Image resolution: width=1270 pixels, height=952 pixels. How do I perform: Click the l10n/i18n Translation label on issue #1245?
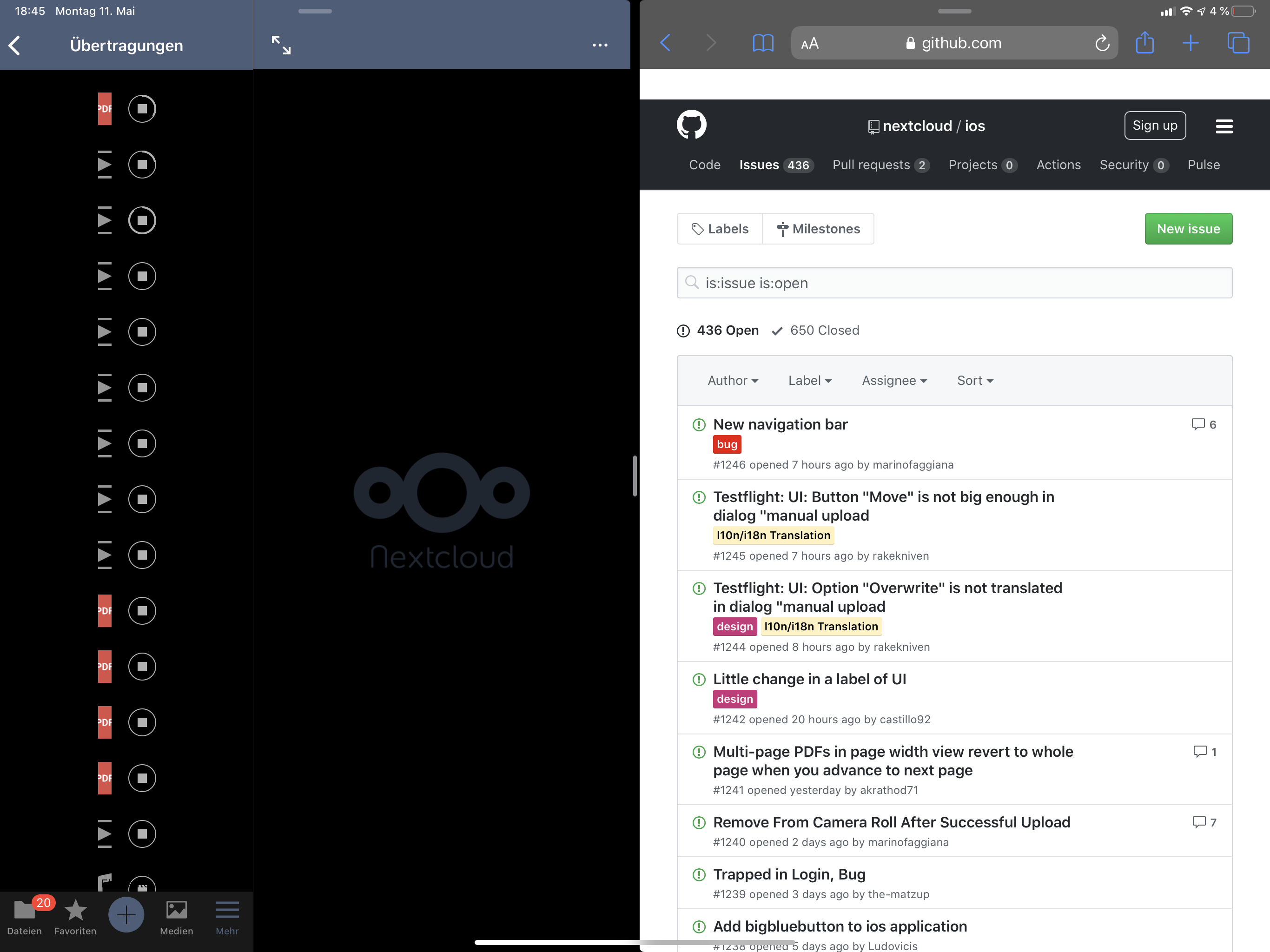pyautogui.click(x=774, y=535)
